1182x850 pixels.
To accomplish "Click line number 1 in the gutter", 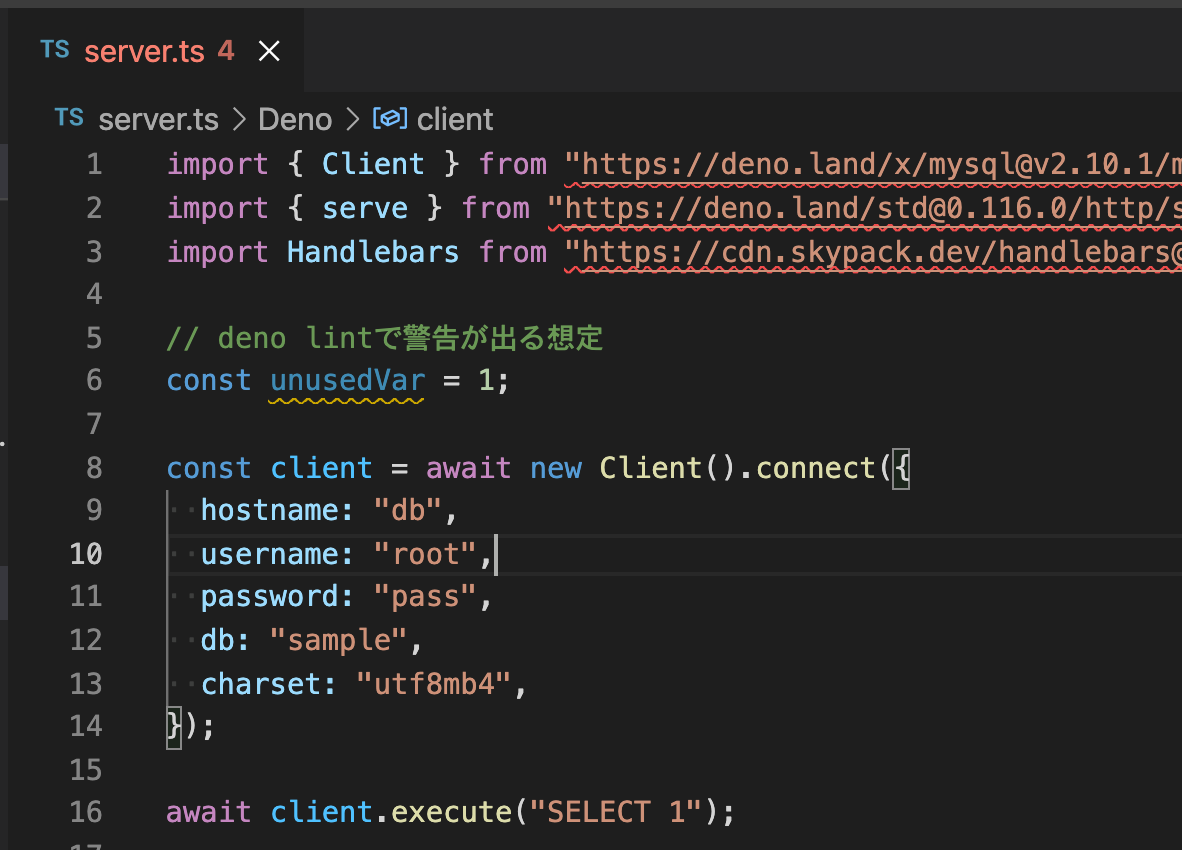I will click(x=94, y=164).
